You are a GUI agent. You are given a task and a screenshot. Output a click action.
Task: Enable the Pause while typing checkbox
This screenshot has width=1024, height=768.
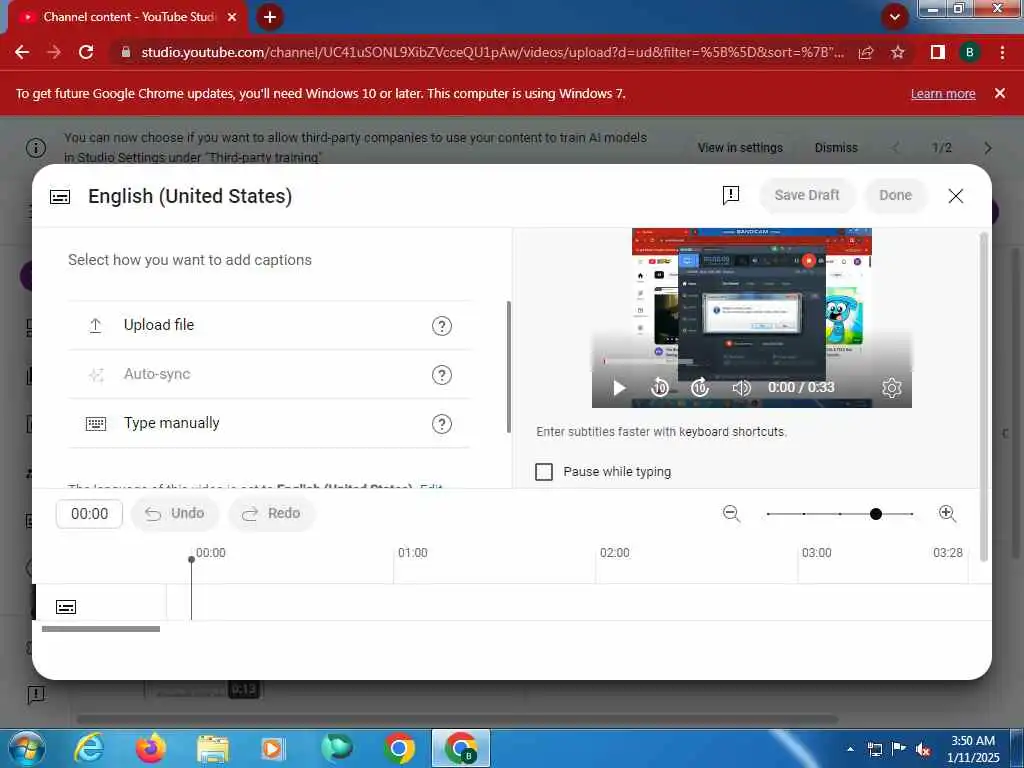pos(543,472)
